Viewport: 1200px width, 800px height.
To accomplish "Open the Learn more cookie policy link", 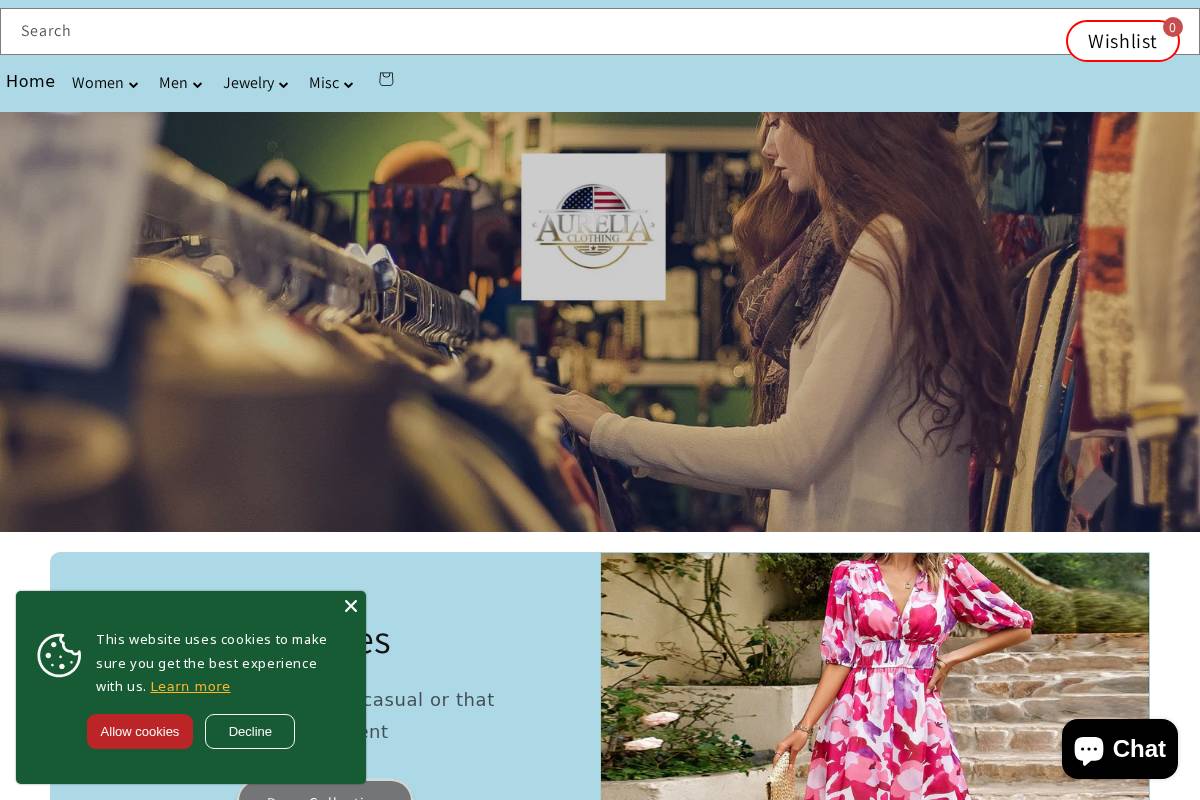I will click(190, 686).
